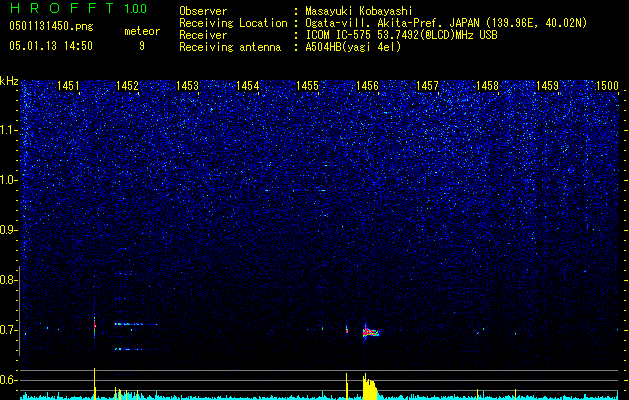Click the 1451 time marker
This screenshot has height=400, width=629.
[x=68, y=85]
